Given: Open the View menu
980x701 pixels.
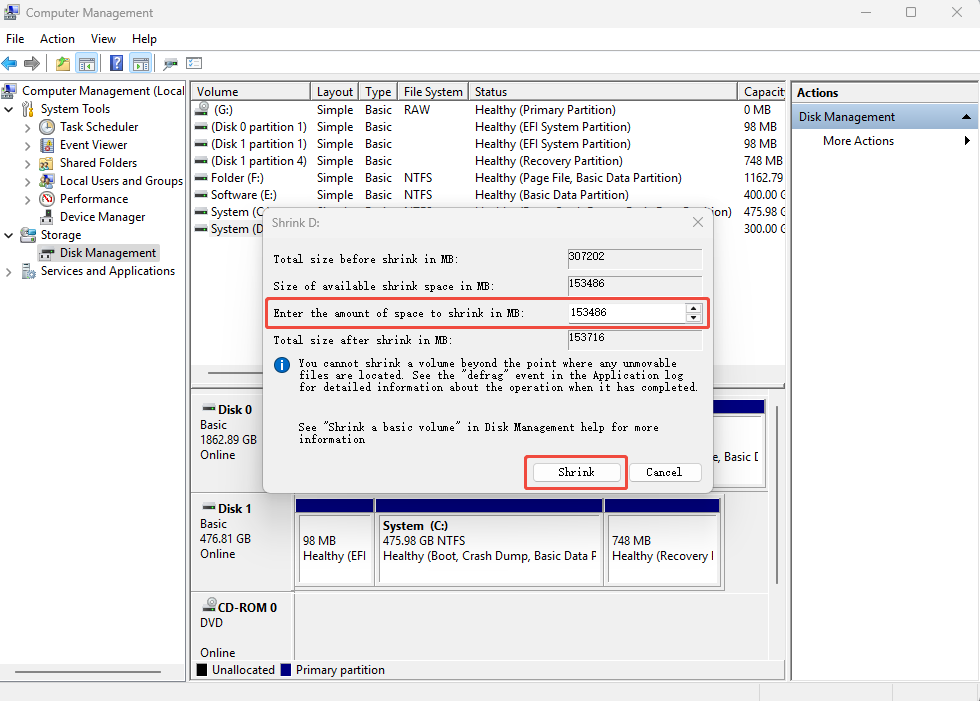Looking at the screenshot, I should tap(103, 39).
